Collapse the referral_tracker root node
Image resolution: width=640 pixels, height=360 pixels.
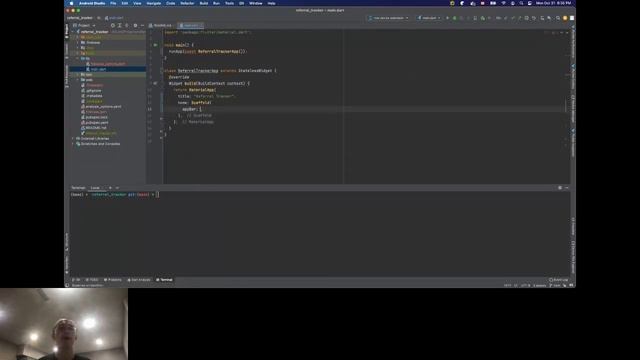[73, 31]
